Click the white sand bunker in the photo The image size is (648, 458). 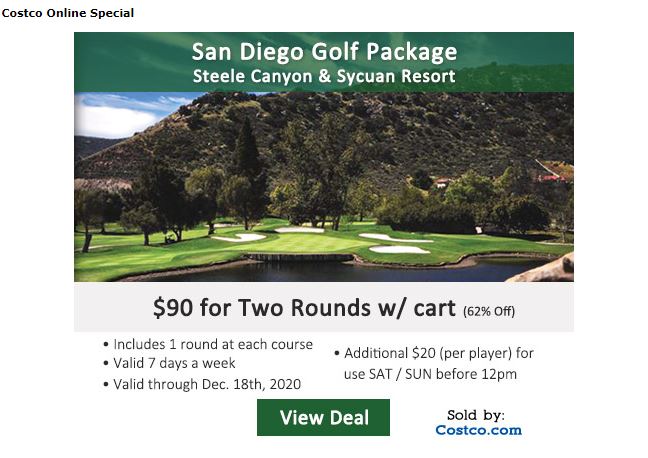tap(398, 248)
